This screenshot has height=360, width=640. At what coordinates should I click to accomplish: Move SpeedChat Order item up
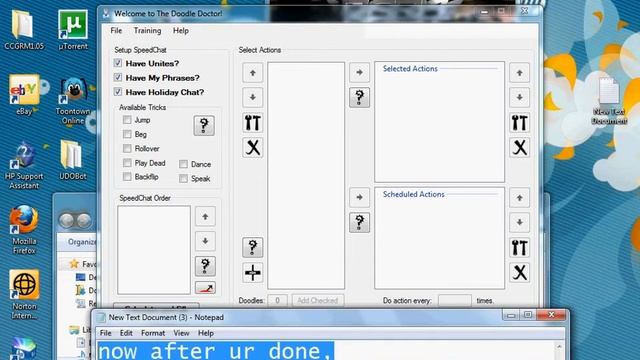[205, 217]
